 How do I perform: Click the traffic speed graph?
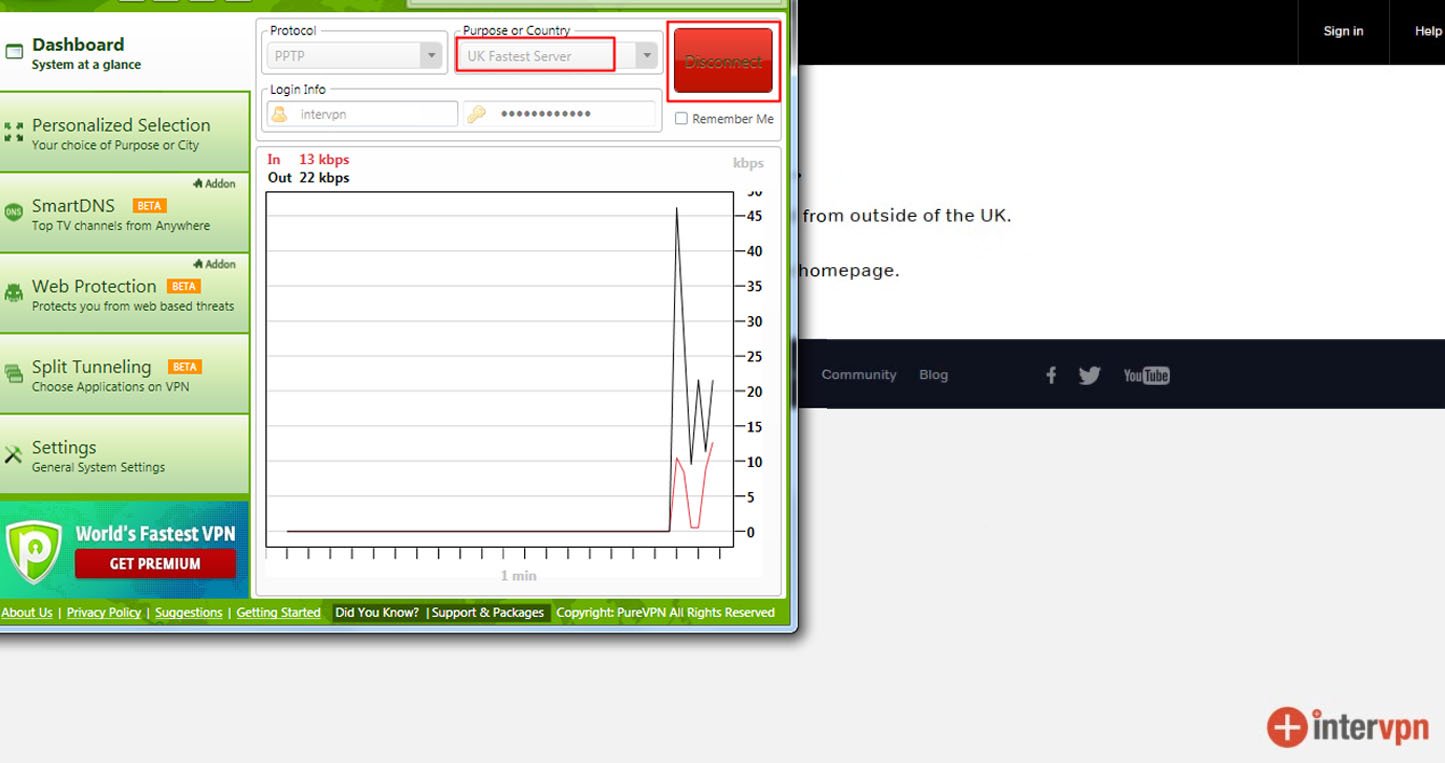coord(500,369)
